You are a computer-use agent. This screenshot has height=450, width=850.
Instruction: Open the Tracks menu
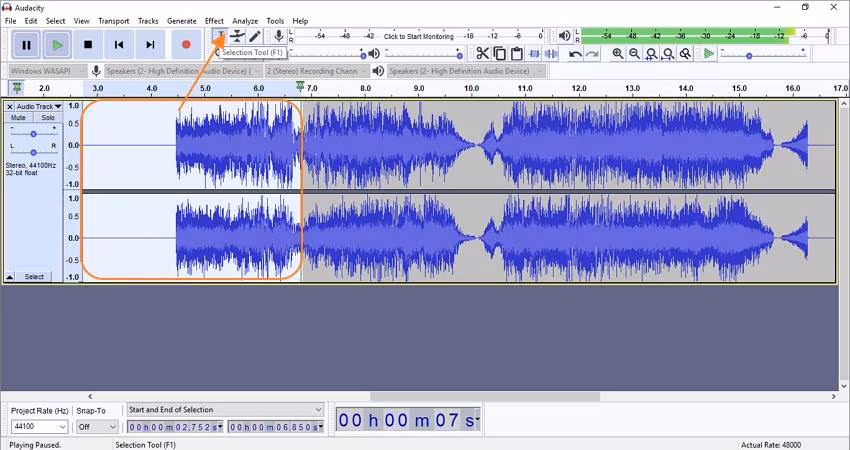tap(148, 21)
